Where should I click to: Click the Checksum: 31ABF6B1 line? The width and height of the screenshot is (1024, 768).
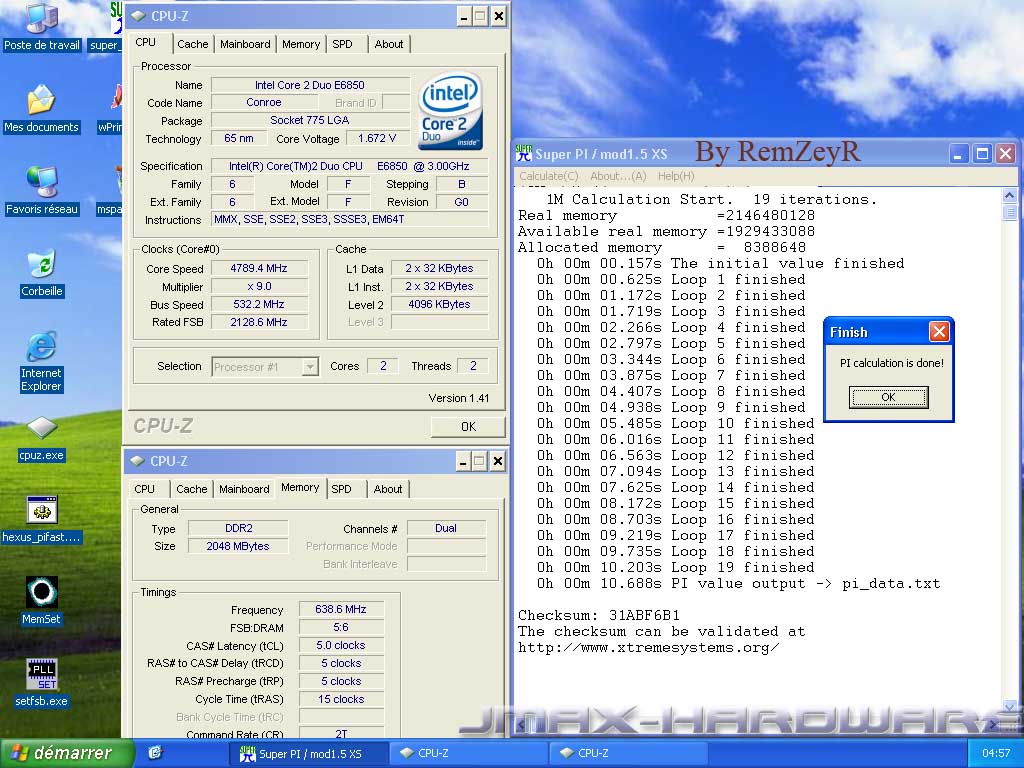coord(599,615)
